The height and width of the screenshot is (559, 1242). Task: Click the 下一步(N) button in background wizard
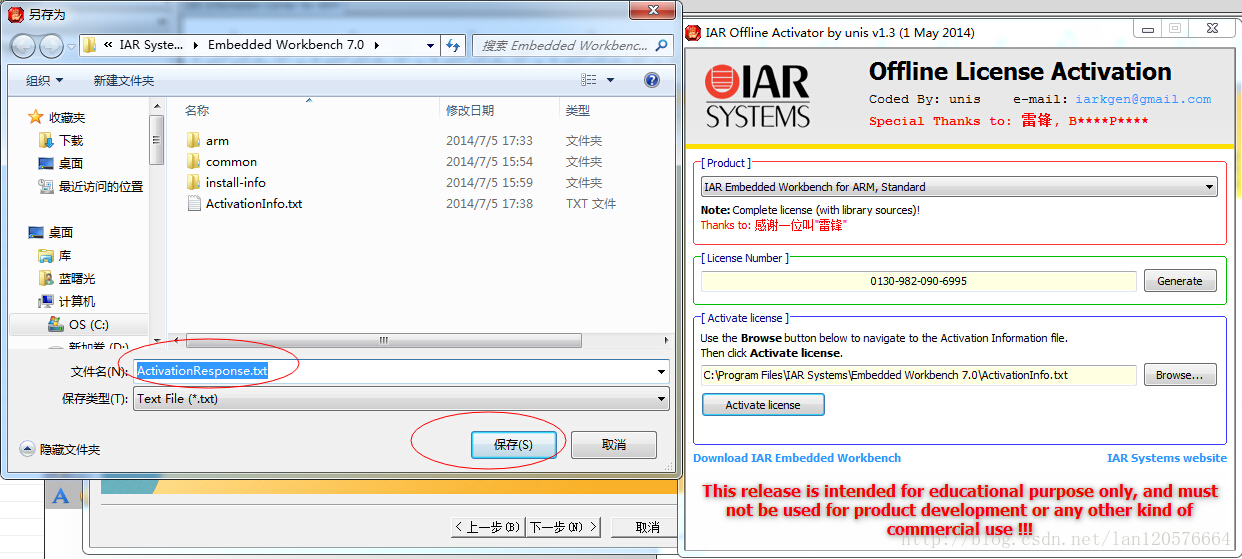563,527
